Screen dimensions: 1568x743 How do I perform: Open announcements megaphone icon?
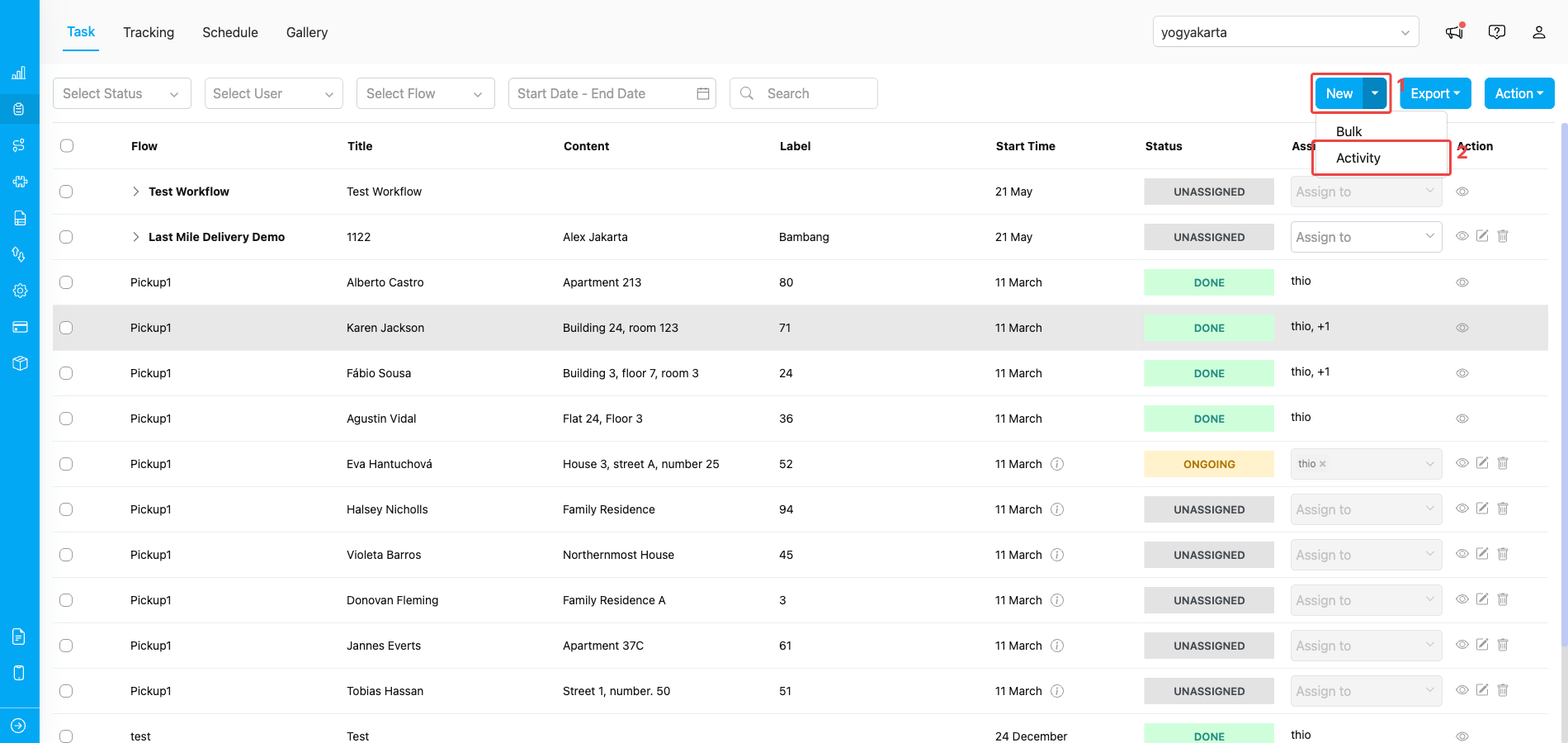[x=1454, y=32]
